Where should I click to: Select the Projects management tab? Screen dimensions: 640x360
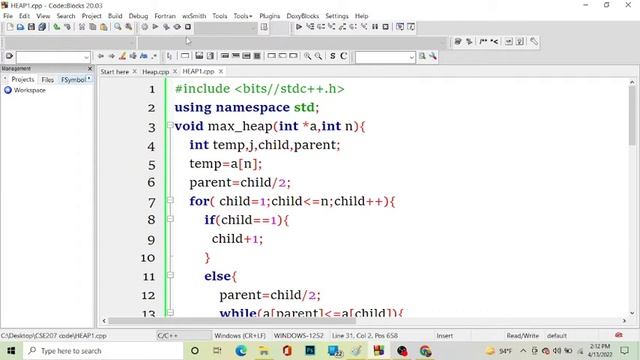tap(22, 79)
